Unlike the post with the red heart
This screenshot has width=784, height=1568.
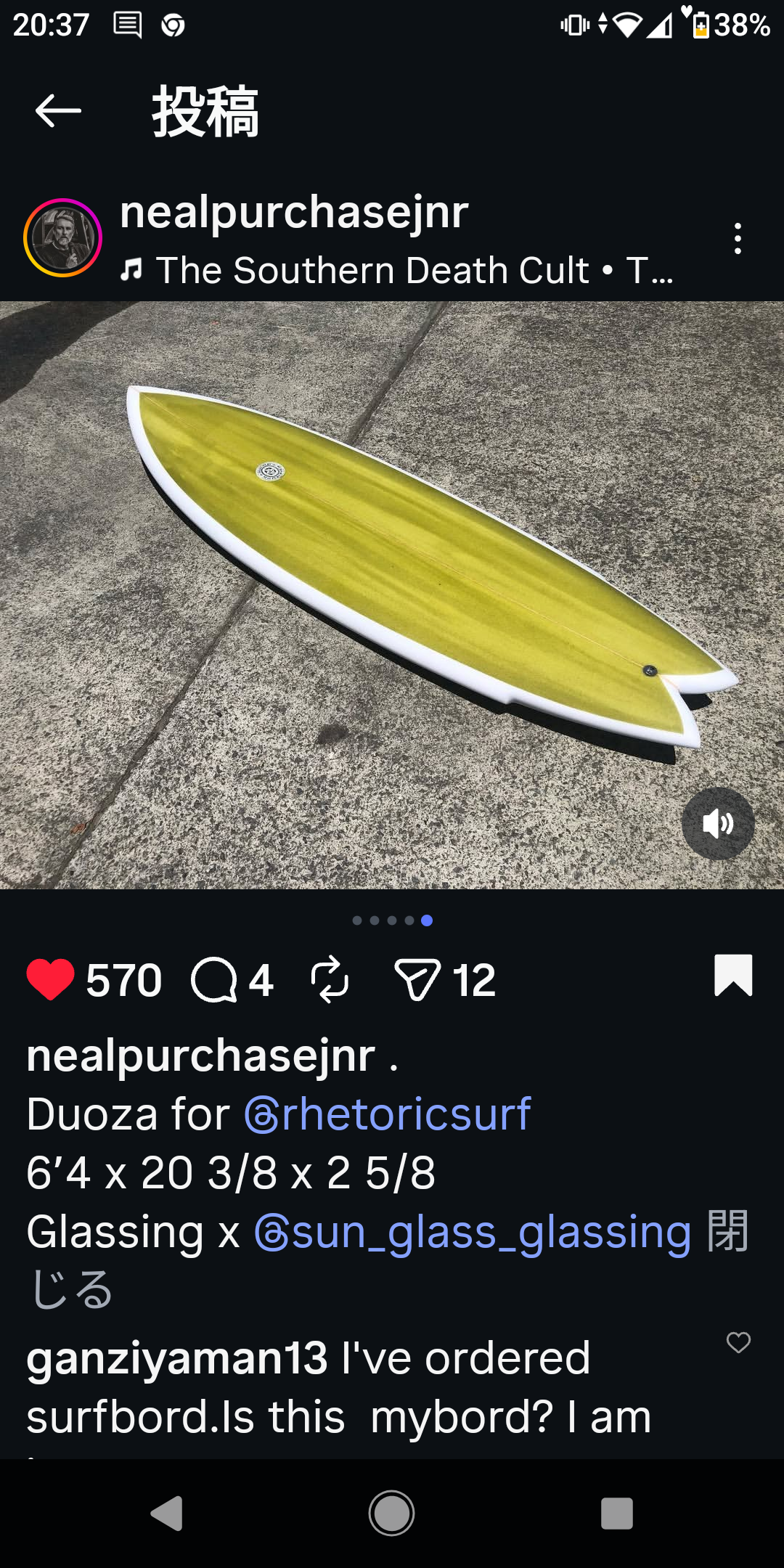[x=50, y=979]
